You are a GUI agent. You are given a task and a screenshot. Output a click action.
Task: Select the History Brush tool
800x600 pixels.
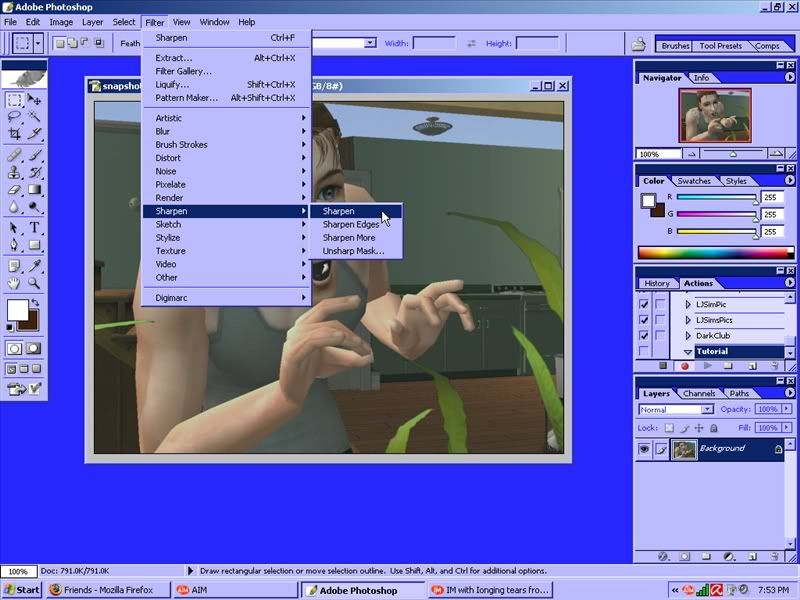pos(34,172)
